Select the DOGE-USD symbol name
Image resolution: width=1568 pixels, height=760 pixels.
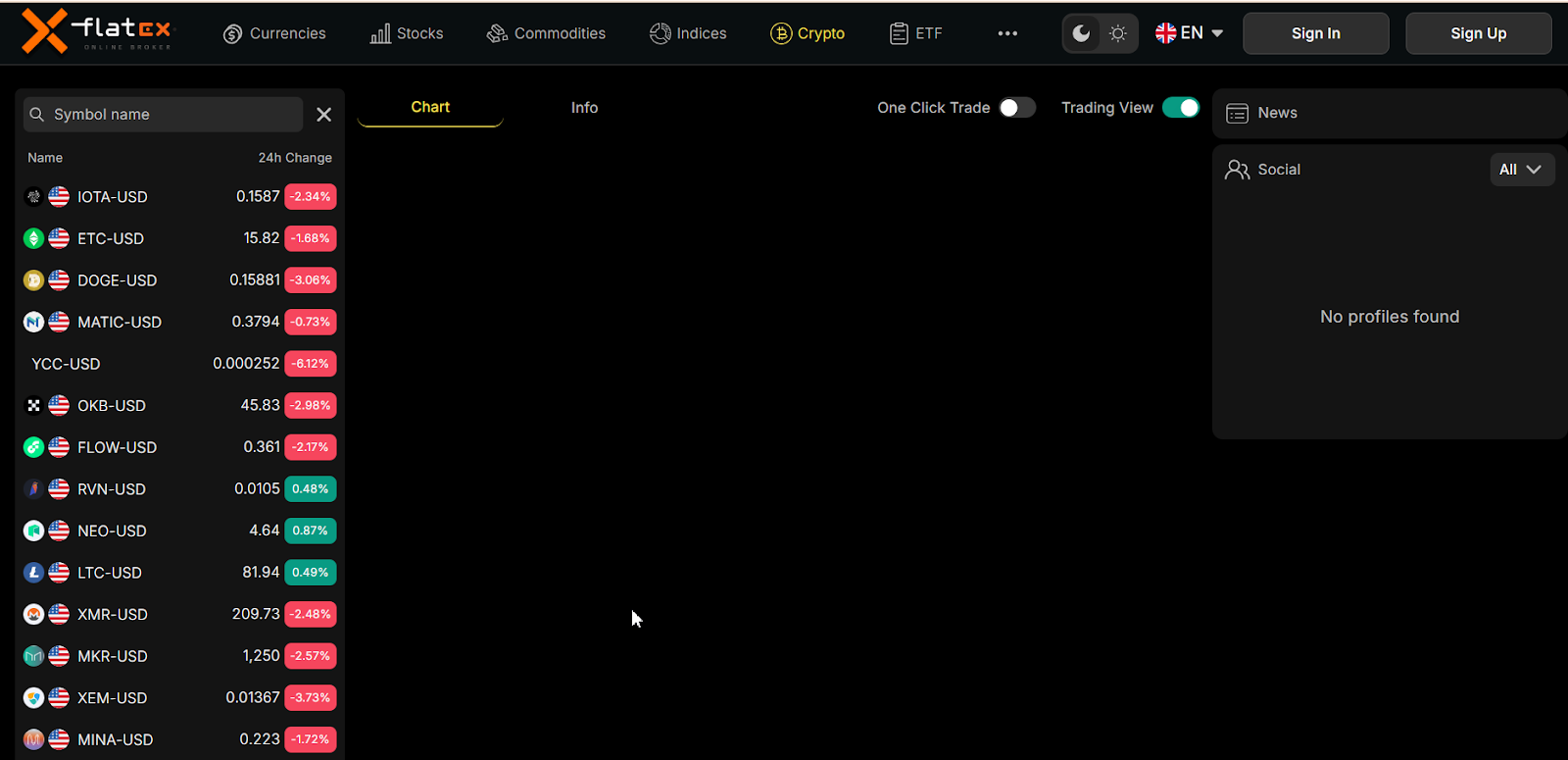pyautogui.click(x=118, y=280)
